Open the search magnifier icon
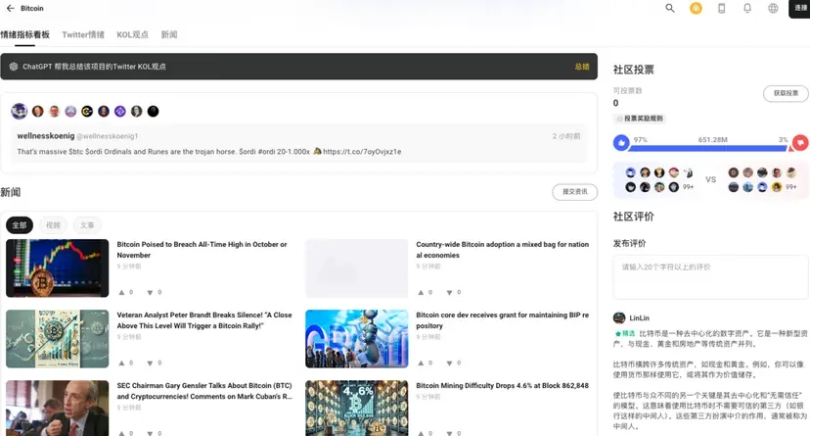Image resolution: width=817 pixels, height=442 pixels. pyautogui.click(x=670, y=8)
